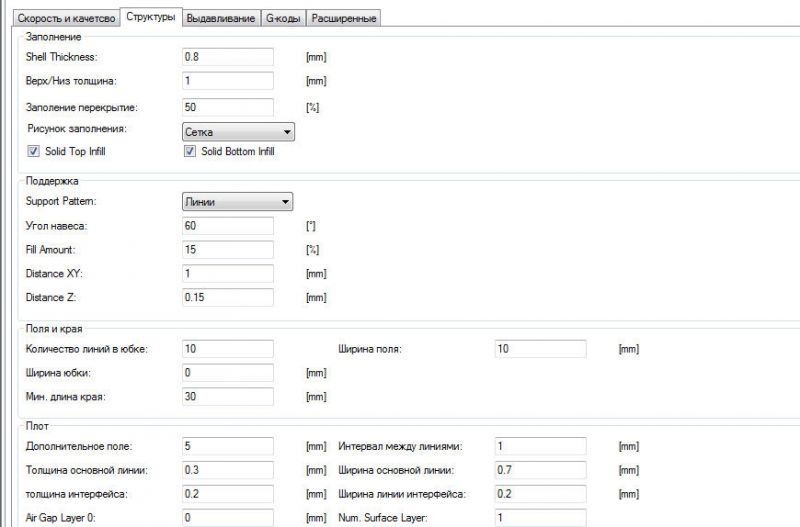The width and height of the screenshot is (800, 527).
Task: Click the Ширина поля input field
Action: pyautogui.click(x=540, y=348)
